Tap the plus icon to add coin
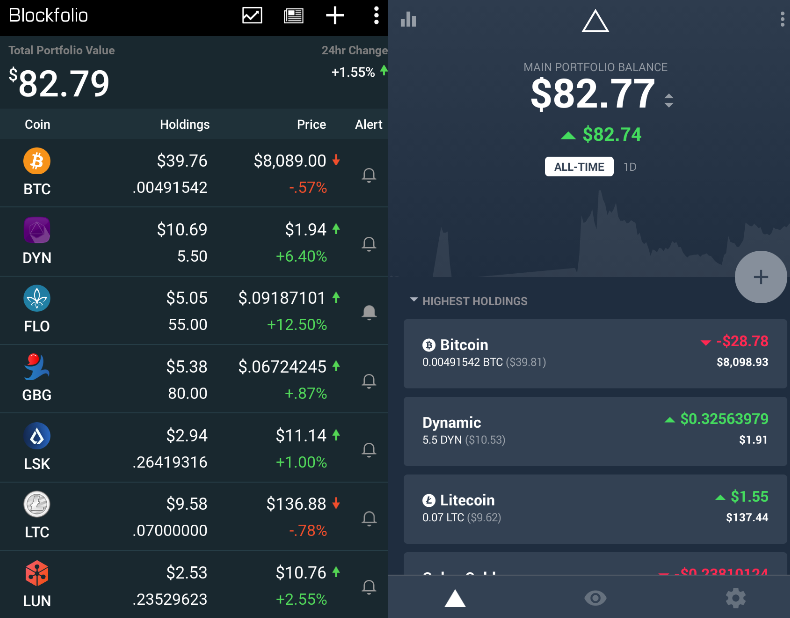 335,15
